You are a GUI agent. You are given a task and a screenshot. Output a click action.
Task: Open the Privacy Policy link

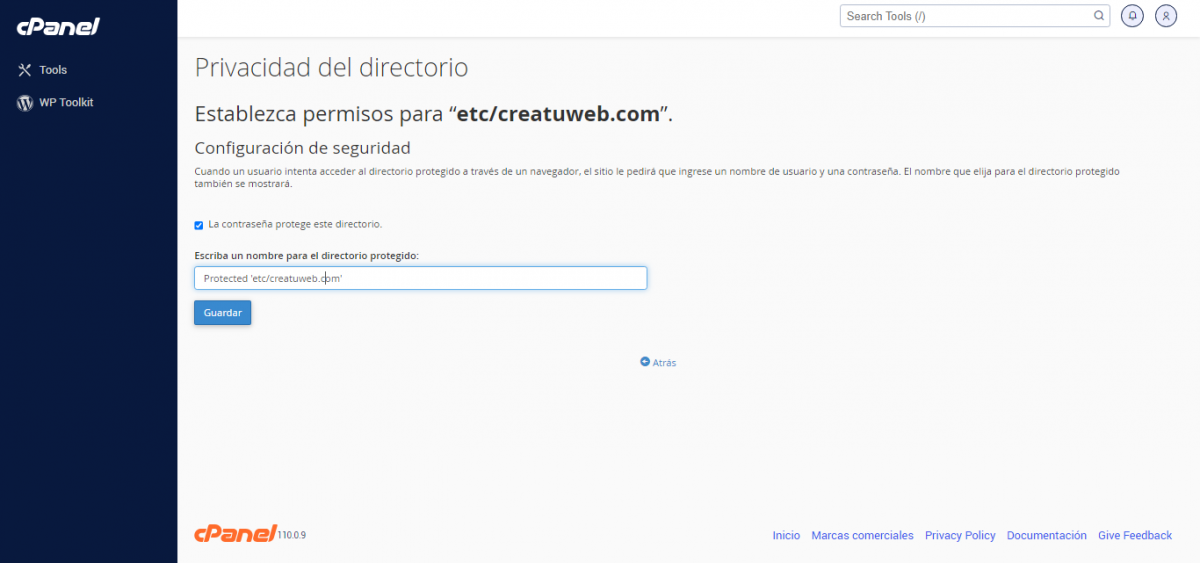pos(960,536)
